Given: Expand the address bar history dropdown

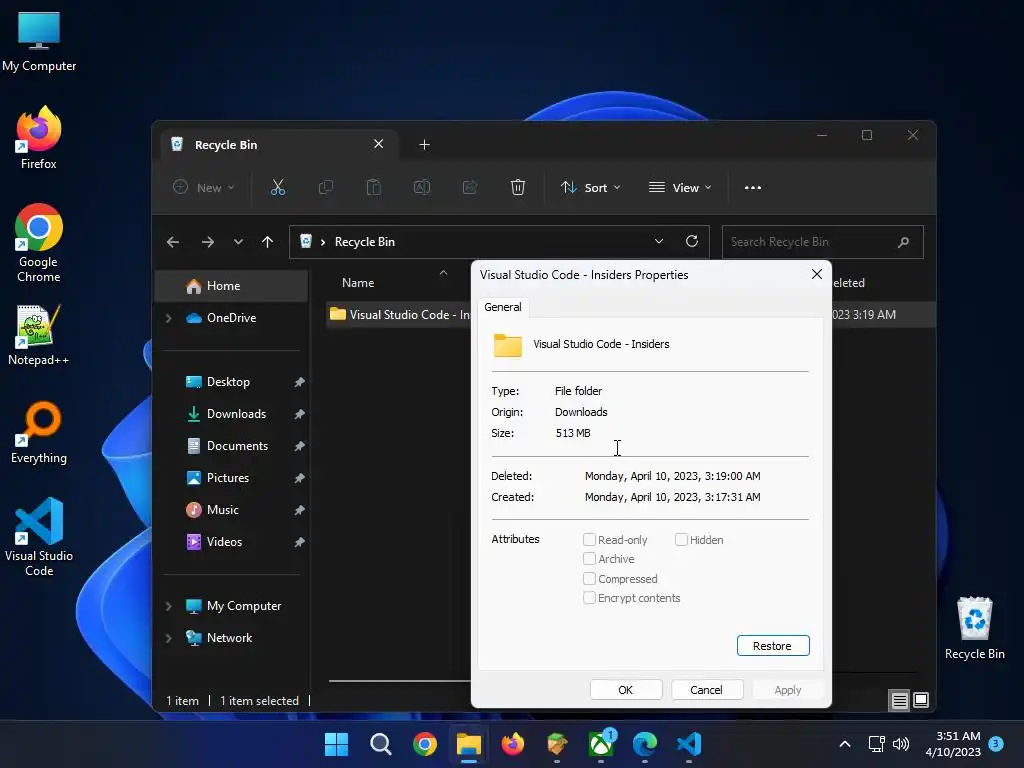Looking at the screenshot, I should (x=659, y=241).
